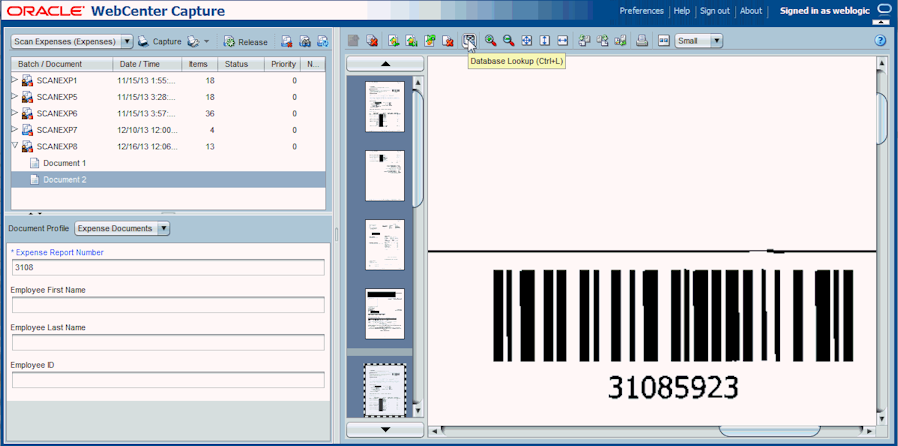Sort by Batch / Document column header

[x=62, y=64]
